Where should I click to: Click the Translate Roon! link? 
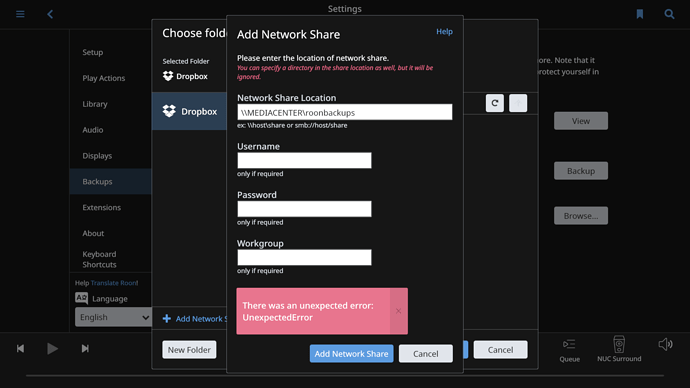pos(114,283)
